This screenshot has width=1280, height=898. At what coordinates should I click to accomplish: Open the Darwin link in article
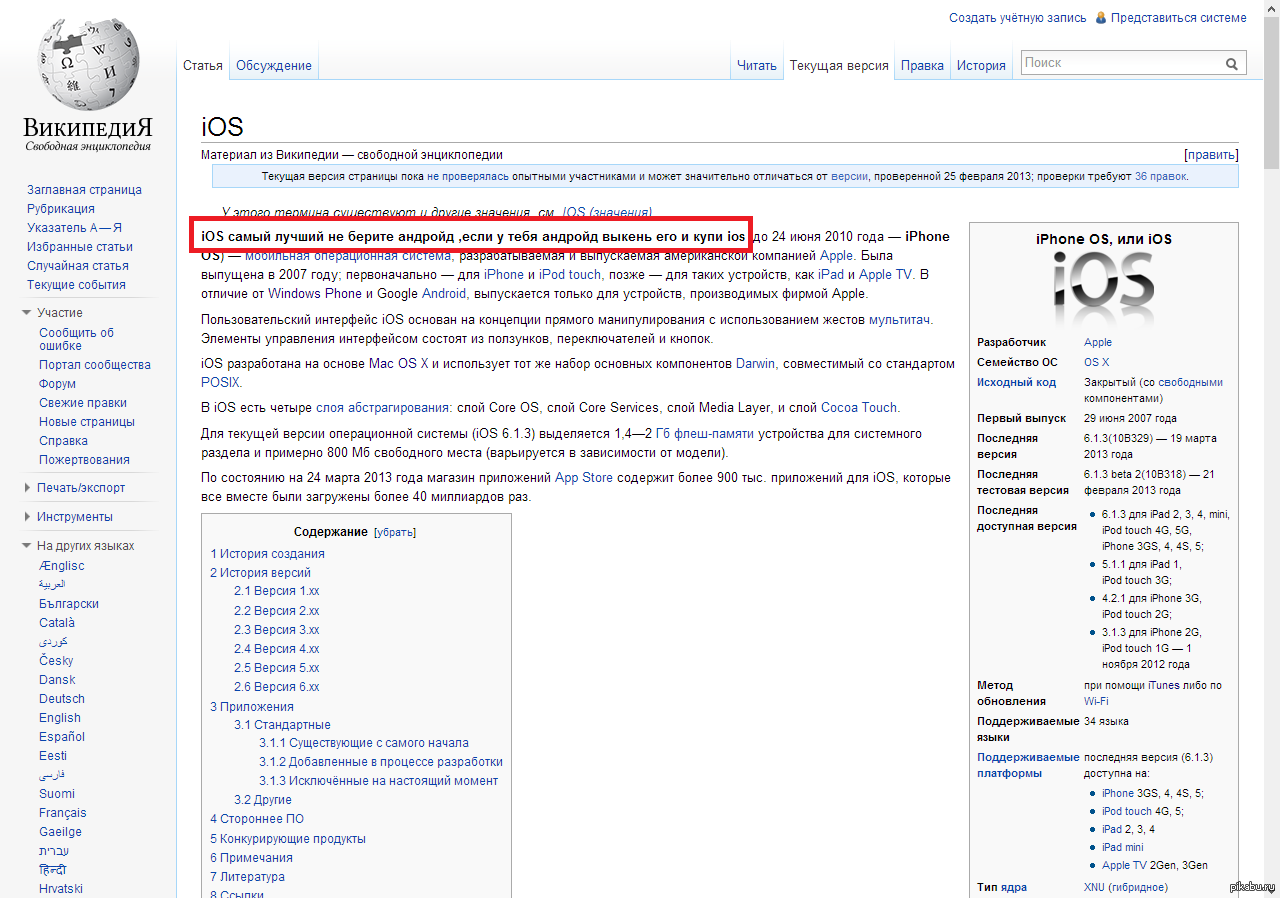coord(755,364)
